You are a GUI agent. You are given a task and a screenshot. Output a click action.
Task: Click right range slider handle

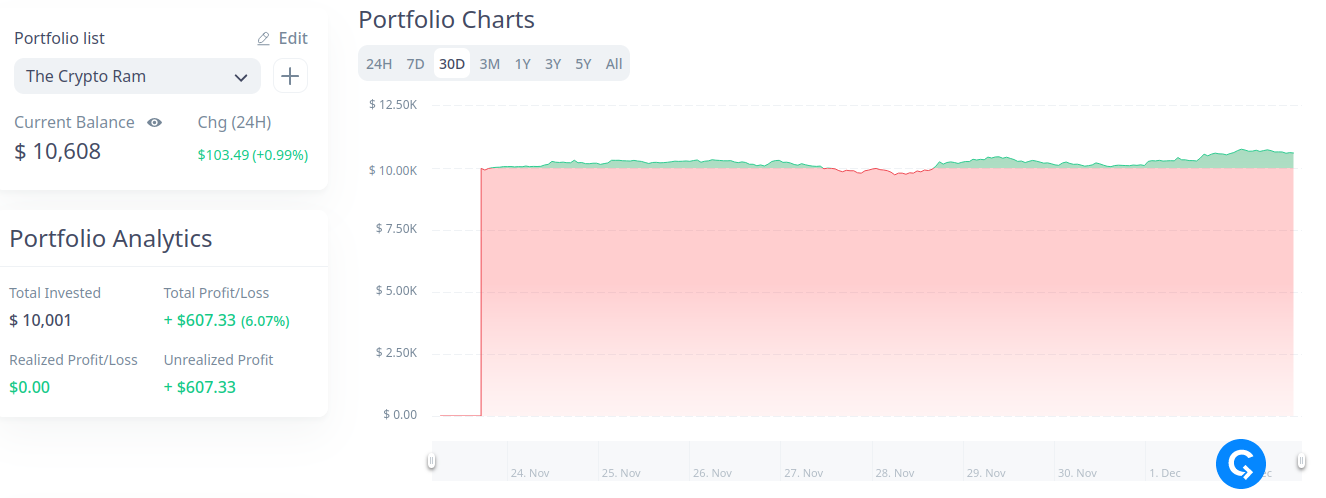pyautogui.click(x=1301, y=461)
